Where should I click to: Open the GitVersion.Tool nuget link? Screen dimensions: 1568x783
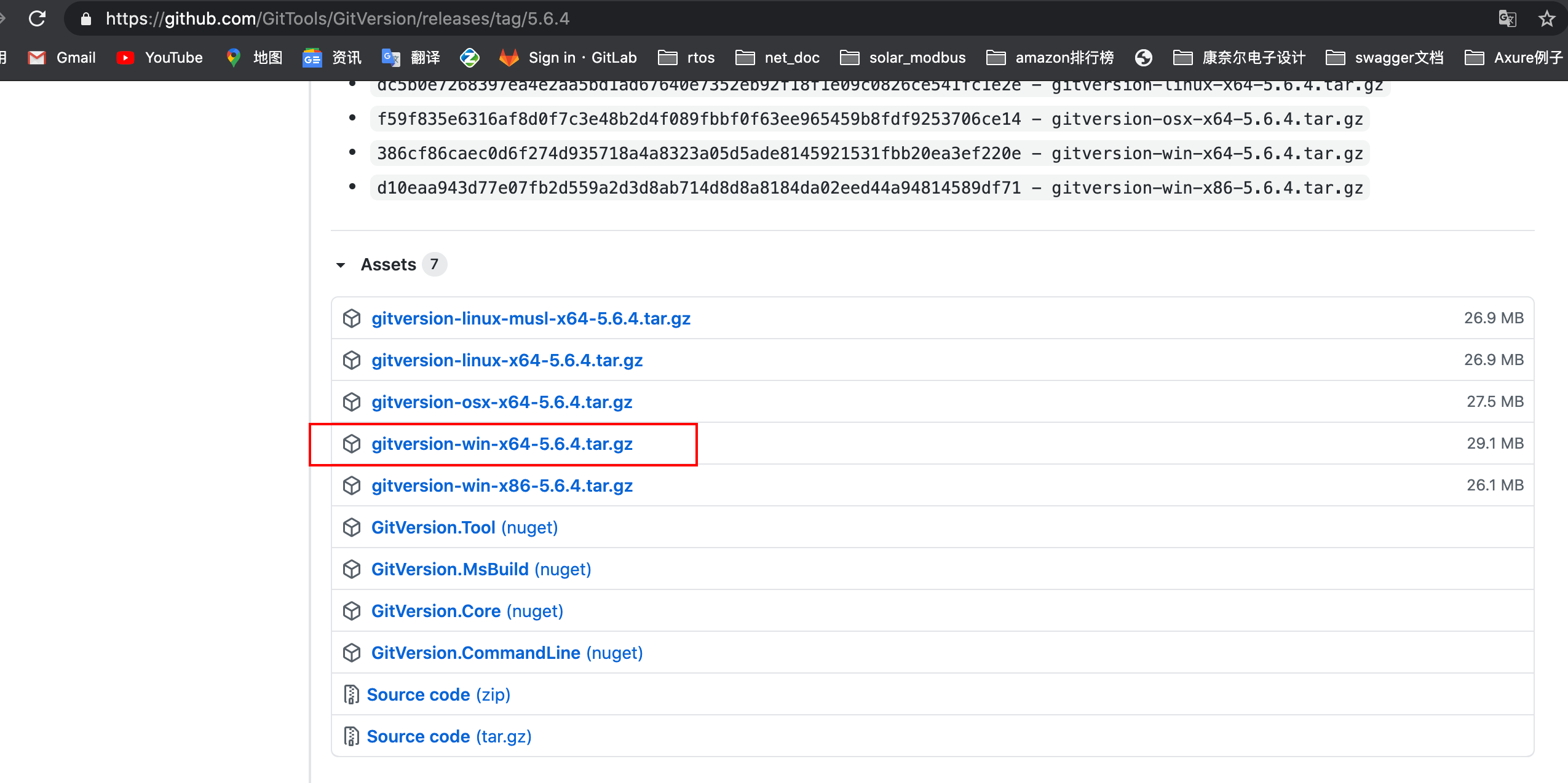(464, 527)
